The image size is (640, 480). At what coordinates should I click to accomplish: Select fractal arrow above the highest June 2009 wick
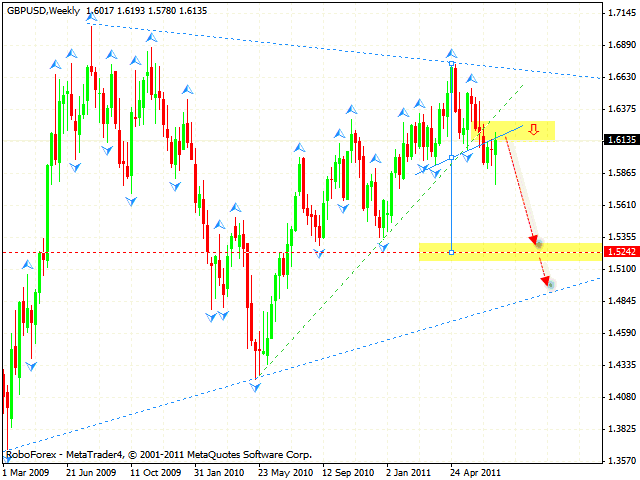pyautogui.click(x=91, y=17)
